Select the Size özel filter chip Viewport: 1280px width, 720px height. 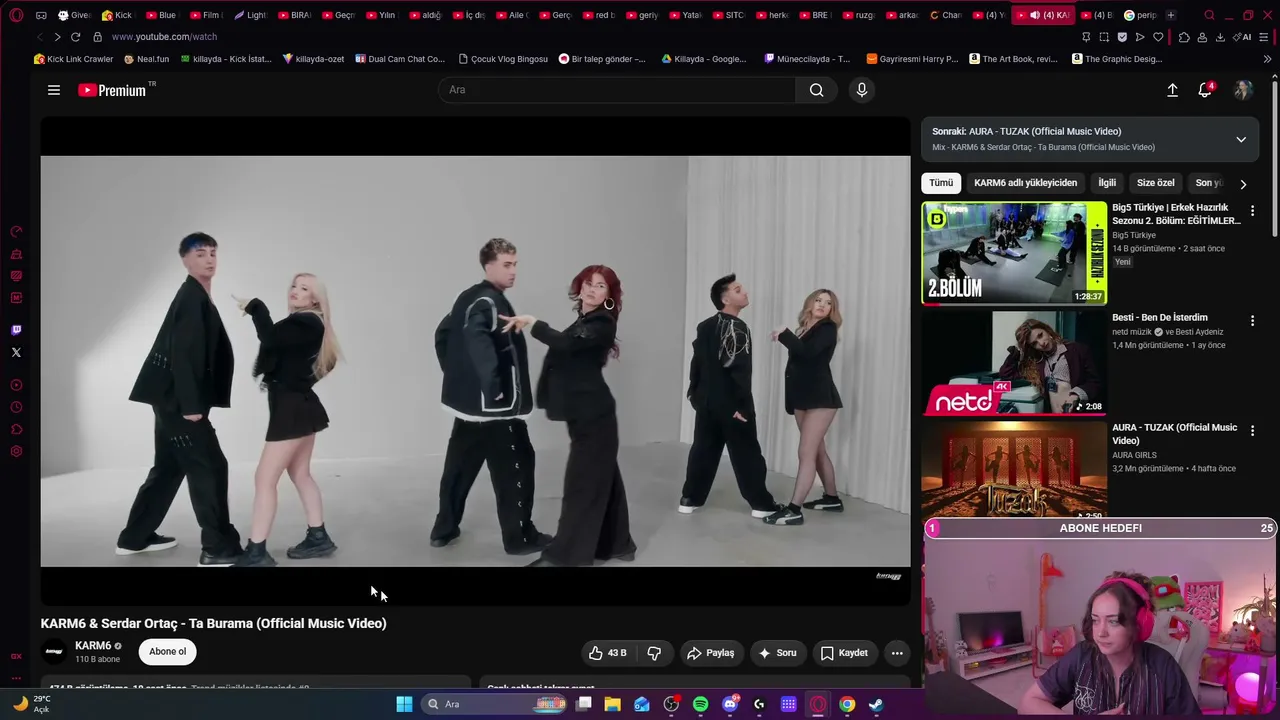[x=1155, y=183]
